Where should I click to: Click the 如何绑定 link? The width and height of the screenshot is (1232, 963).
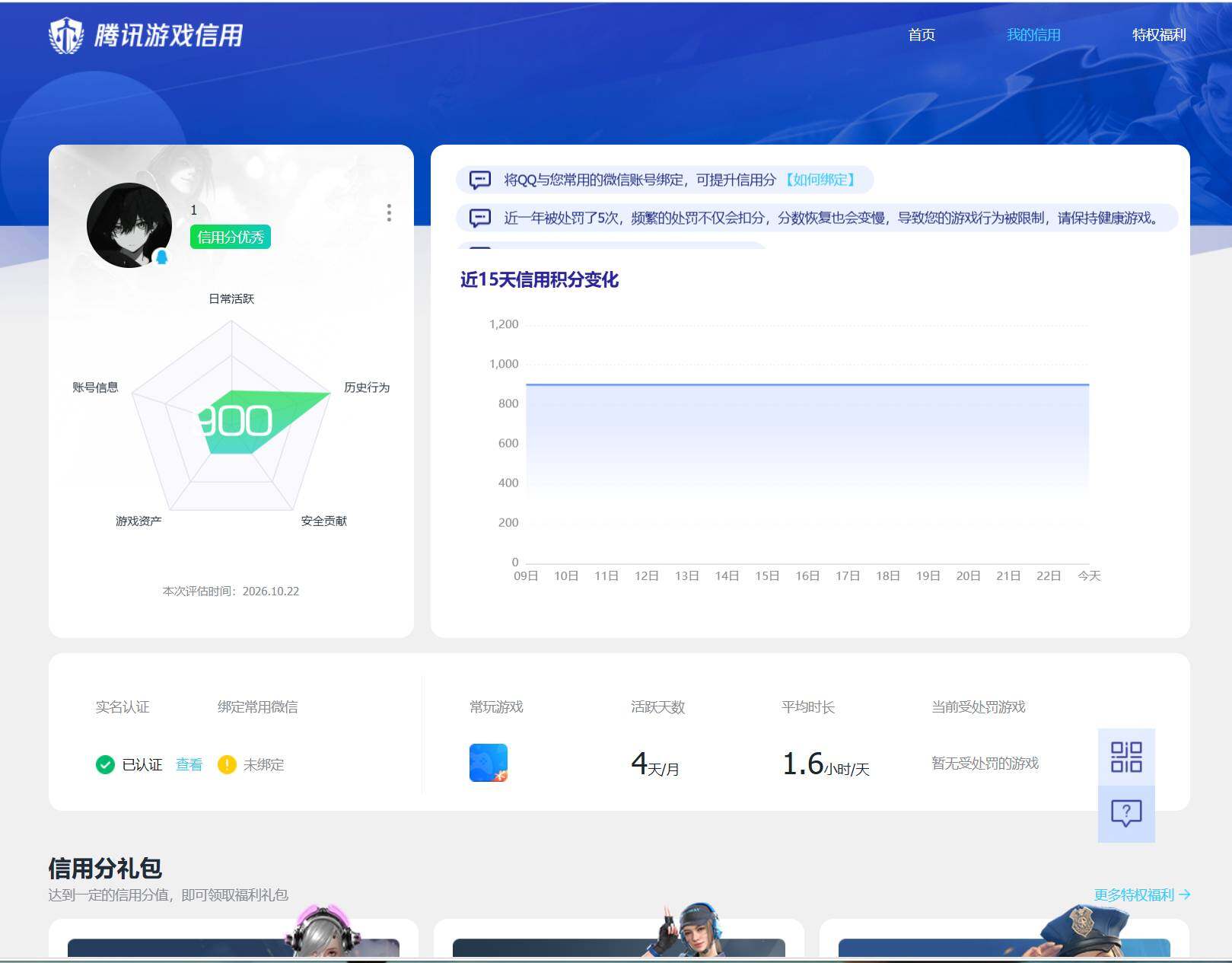click(820, 180)
